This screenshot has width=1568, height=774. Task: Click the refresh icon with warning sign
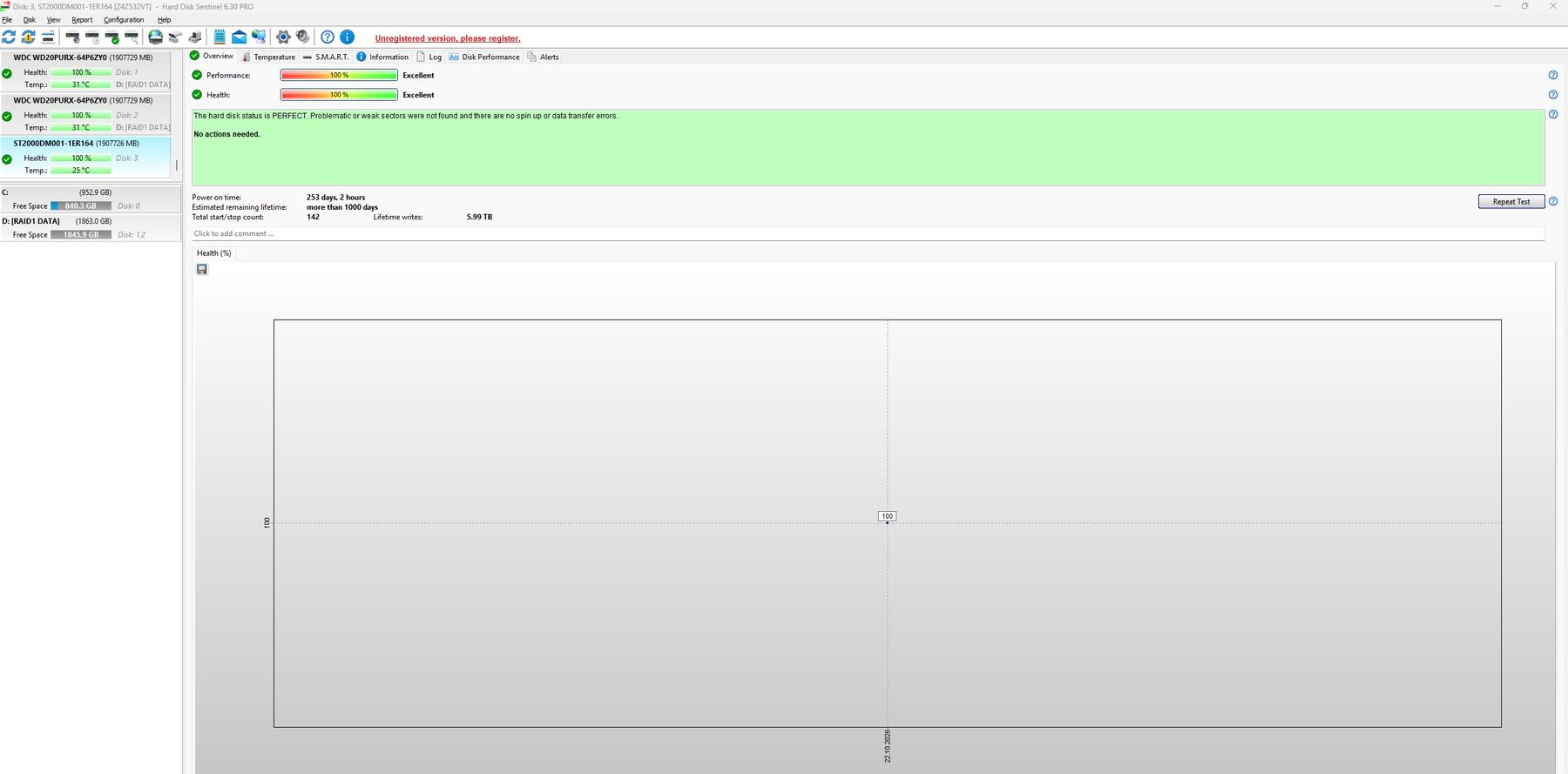tap(28, 37)
